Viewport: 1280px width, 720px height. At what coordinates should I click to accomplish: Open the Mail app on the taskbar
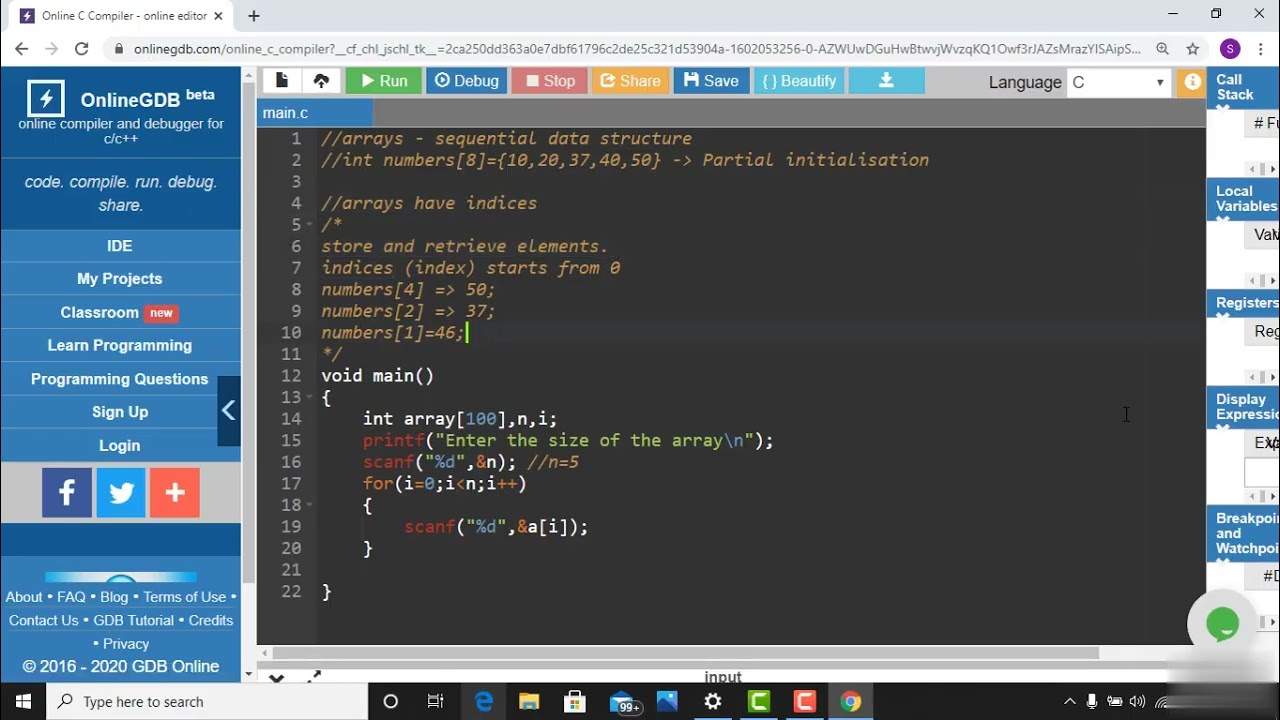(623, 702)
